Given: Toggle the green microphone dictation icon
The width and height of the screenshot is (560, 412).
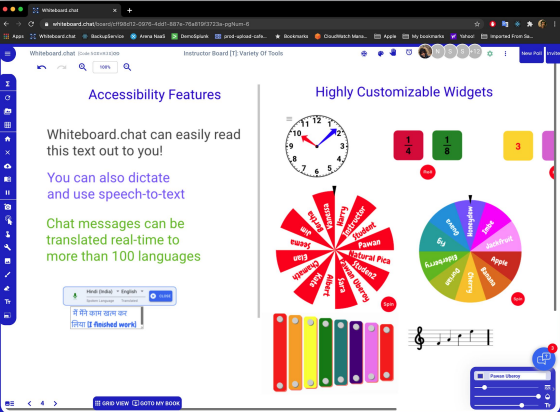Looking at the screenshot, I should point(75,296).
